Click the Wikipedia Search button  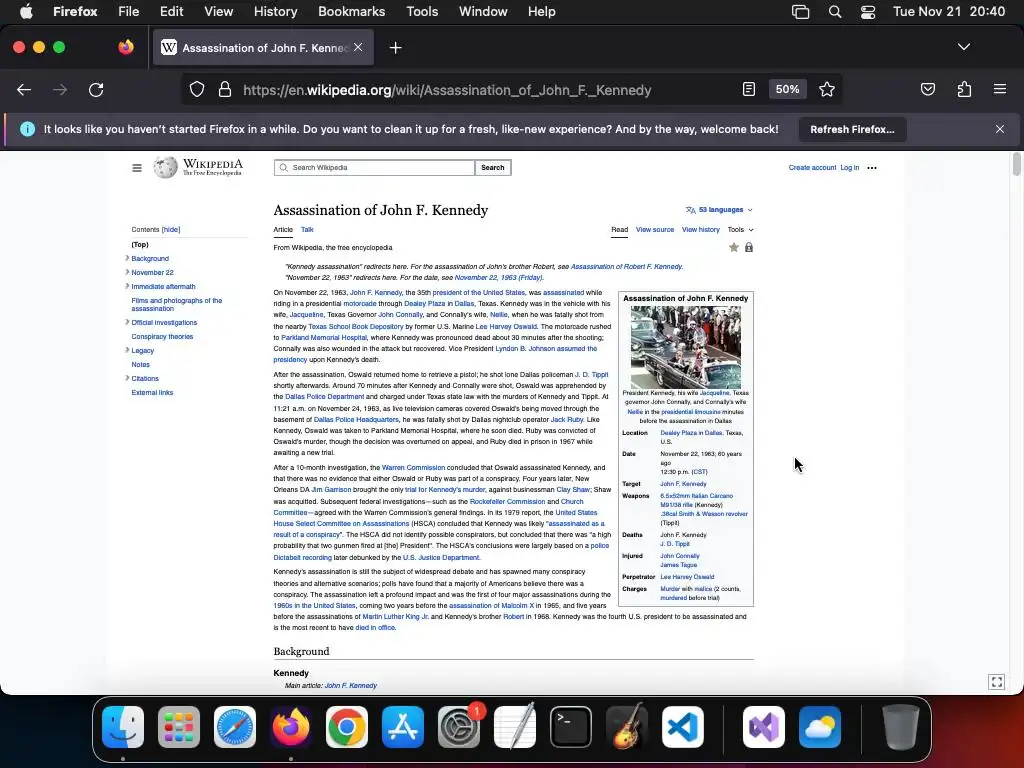click(x=492, y=168)
